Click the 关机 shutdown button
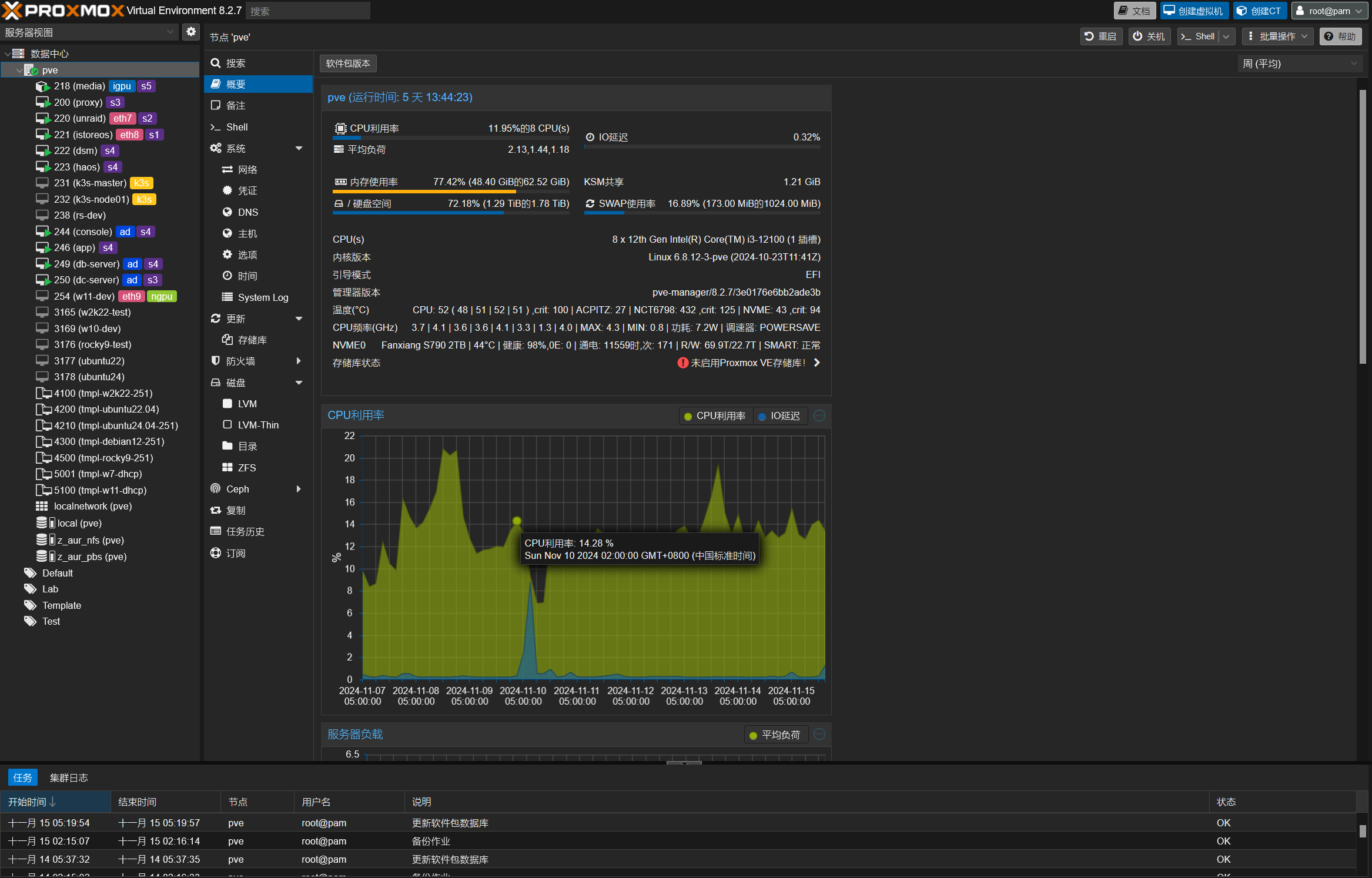 1149,36
